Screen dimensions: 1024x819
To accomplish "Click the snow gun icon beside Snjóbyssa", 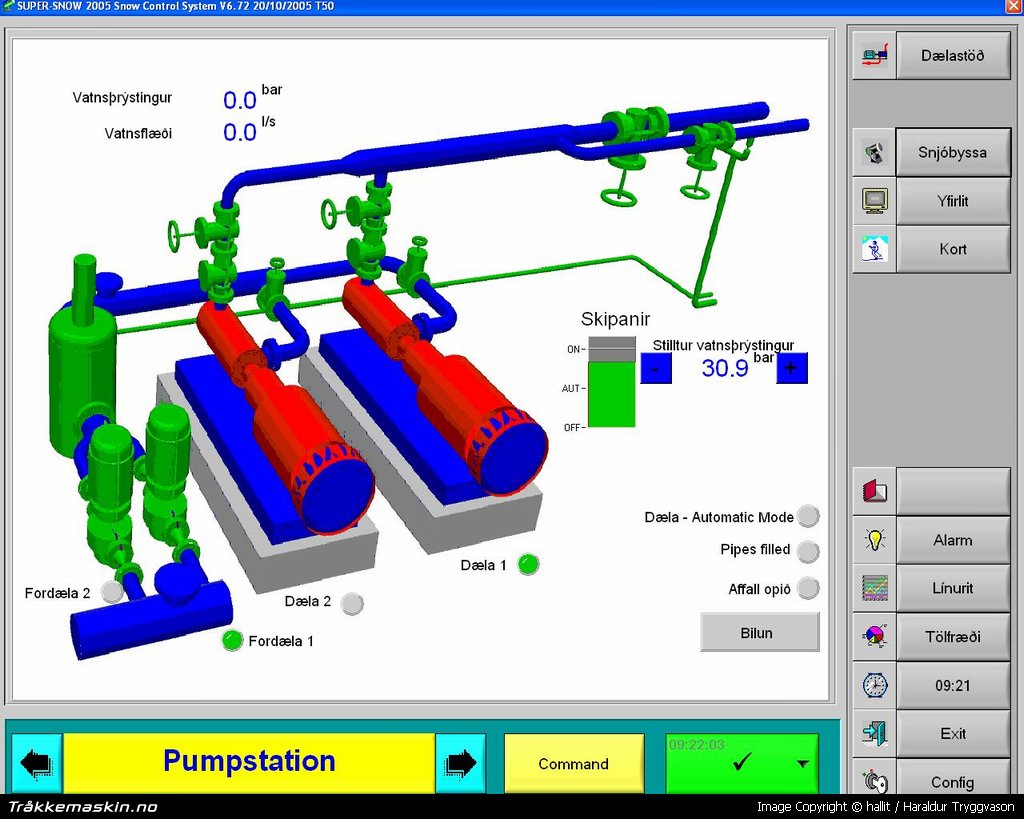I will (x=875, y=153).
